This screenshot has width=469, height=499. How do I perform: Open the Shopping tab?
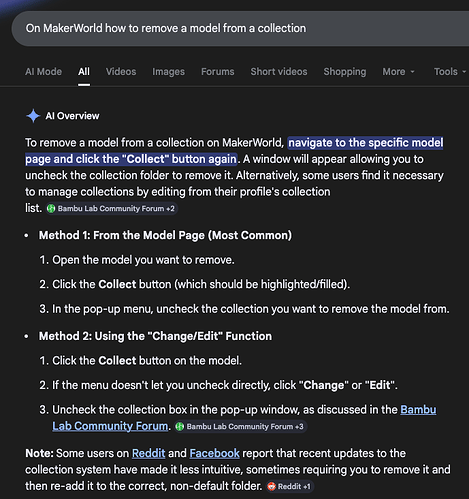[345, 72]
